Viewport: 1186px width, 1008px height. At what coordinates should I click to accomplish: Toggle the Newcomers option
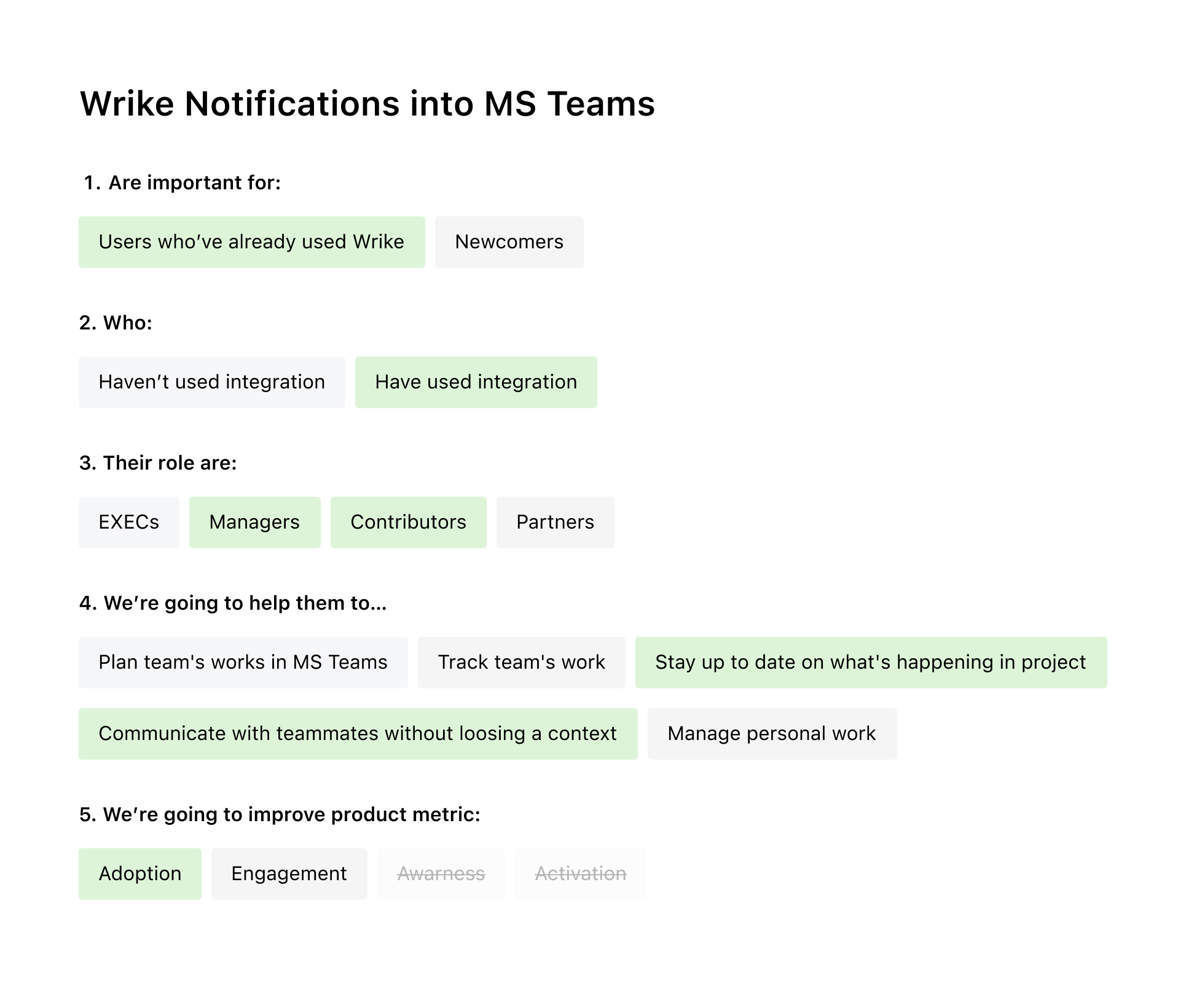click(509, 242)
